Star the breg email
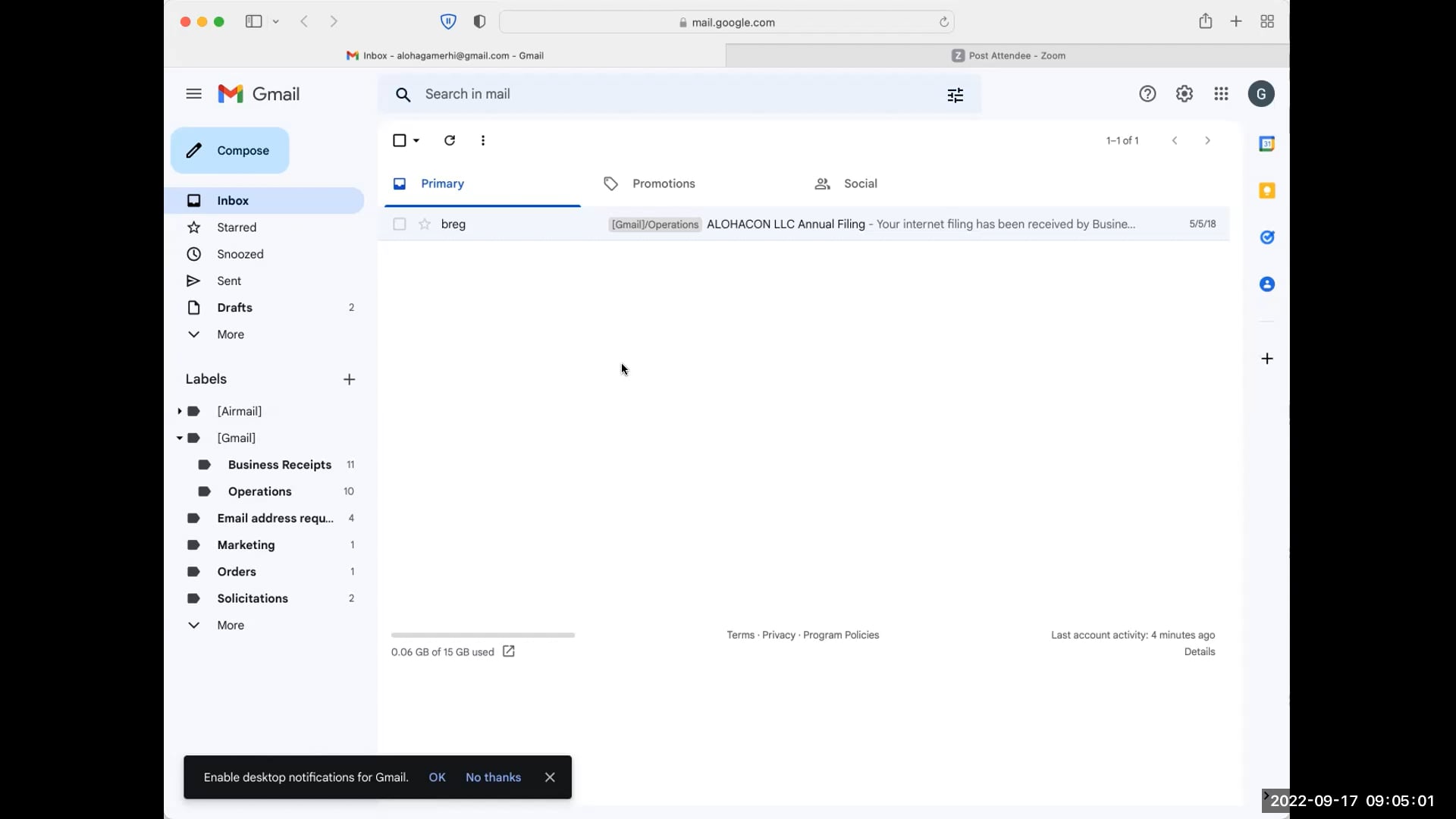 [425, 224]
